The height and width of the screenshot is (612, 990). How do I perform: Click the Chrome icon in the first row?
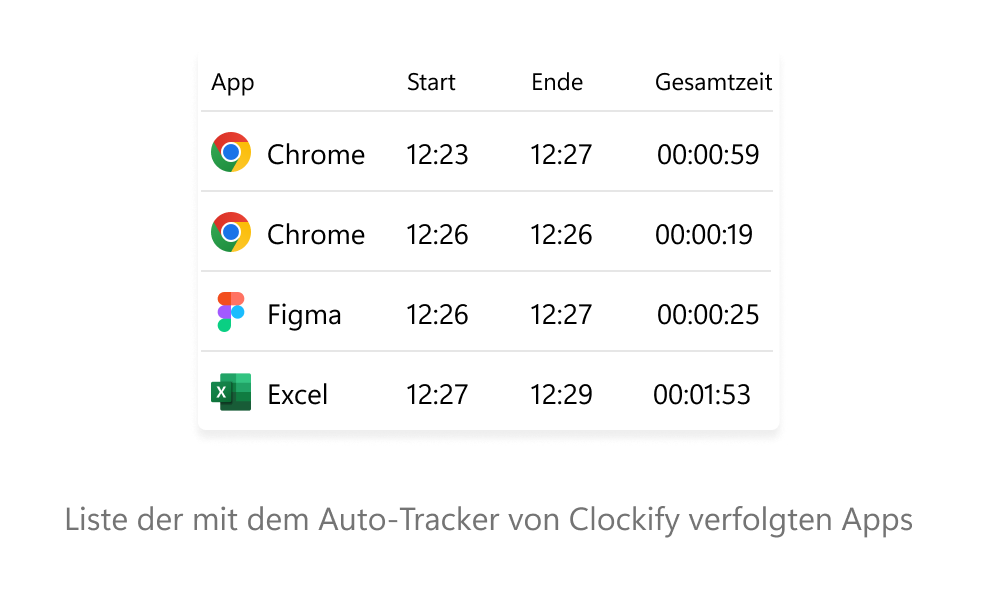[x=230, y=152]
